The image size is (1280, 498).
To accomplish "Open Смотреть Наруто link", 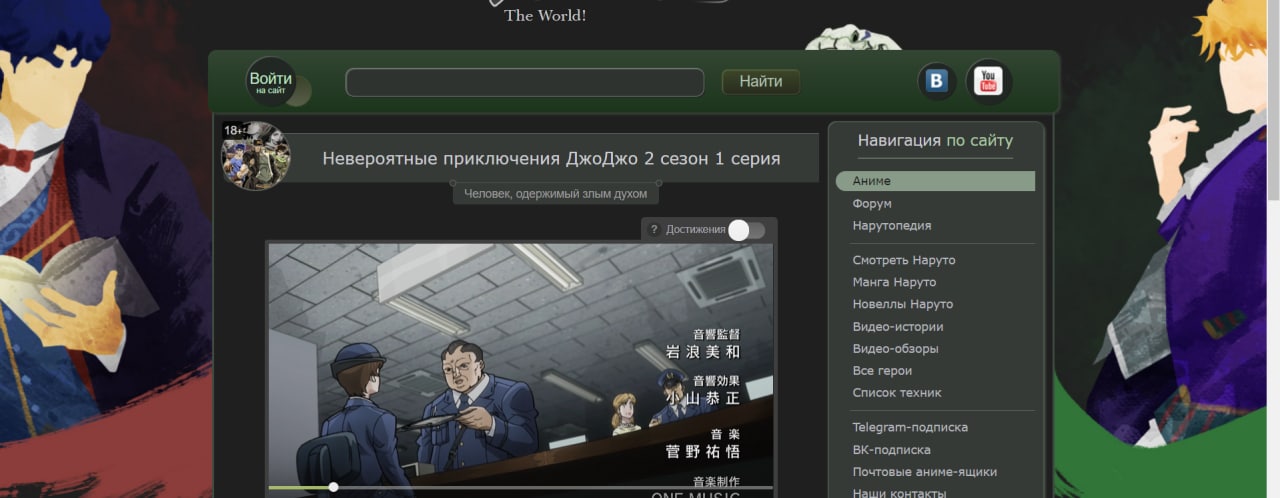I will point(904,260).
